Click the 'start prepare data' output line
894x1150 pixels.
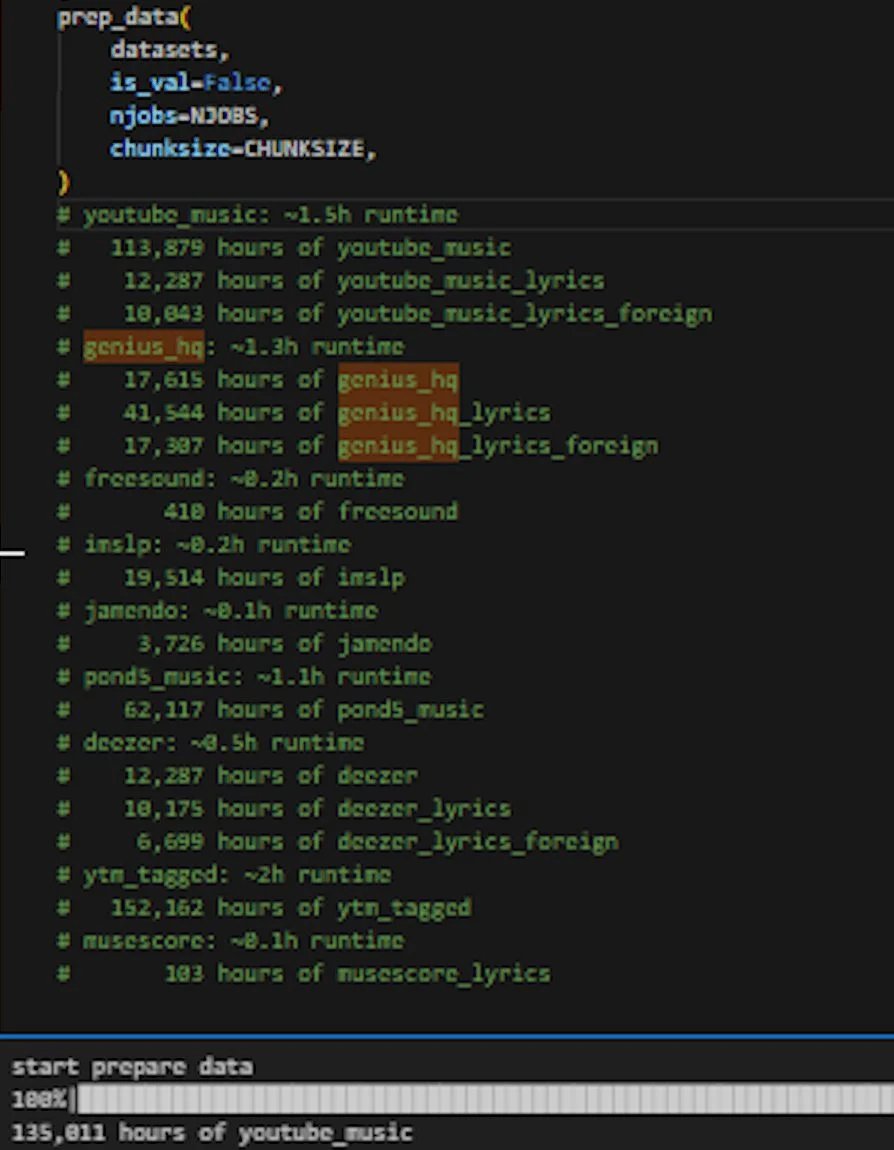[132, 1066]
